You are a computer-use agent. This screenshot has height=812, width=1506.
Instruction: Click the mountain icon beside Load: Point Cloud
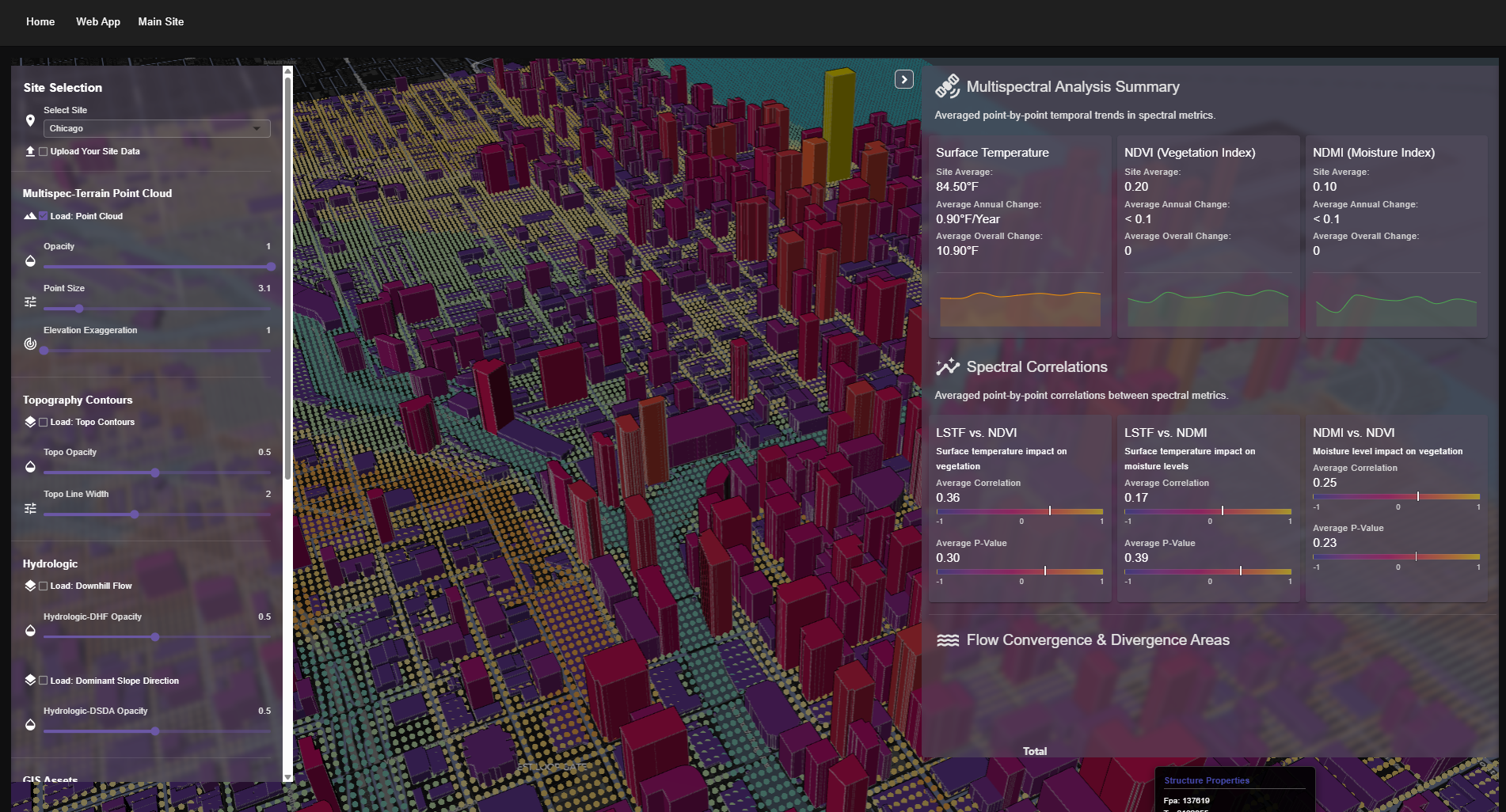click(30, 216)
